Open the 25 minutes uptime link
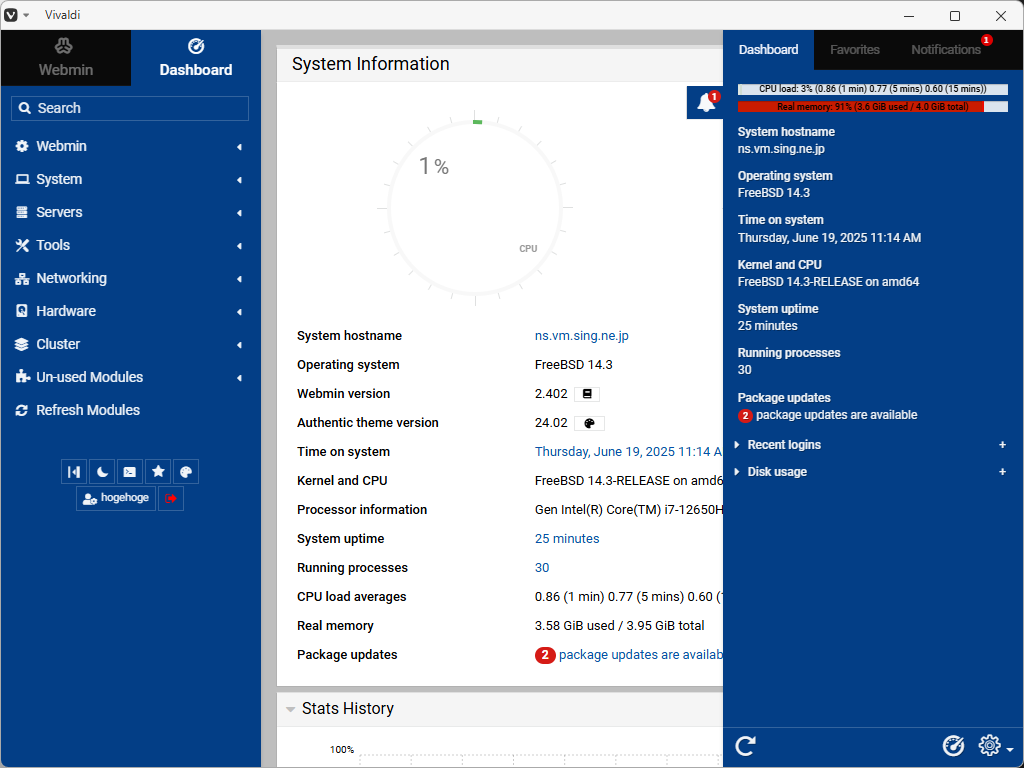 click(x=567, y=539)
